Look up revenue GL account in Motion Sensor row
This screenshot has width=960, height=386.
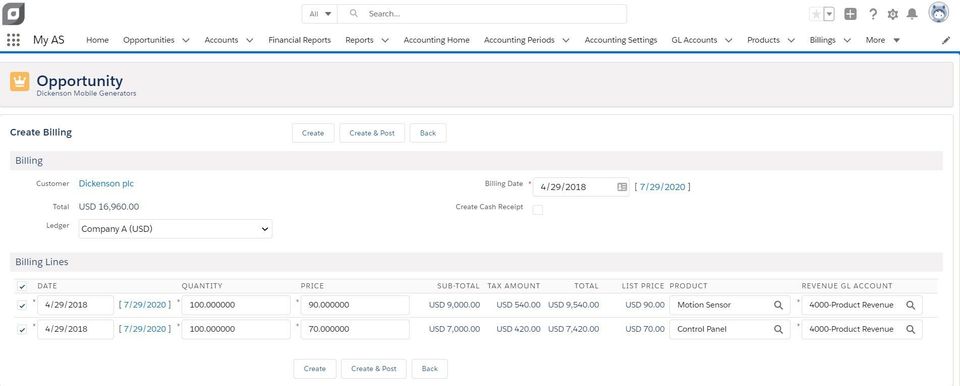click(x=910, y=305)
